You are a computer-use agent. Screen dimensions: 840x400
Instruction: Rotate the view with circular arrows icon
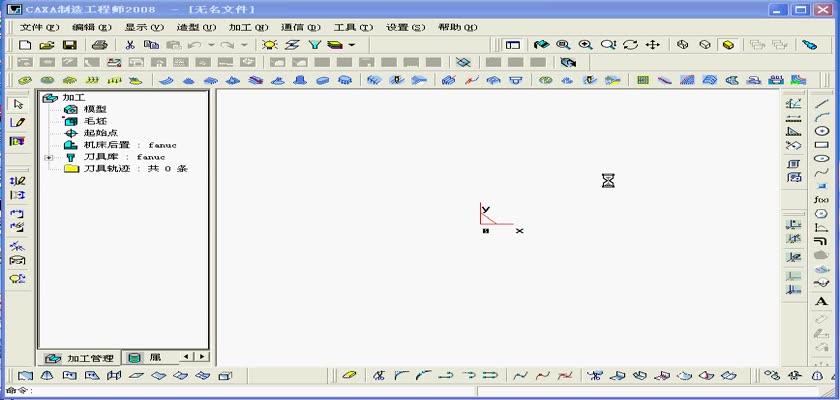coord(631,45)
